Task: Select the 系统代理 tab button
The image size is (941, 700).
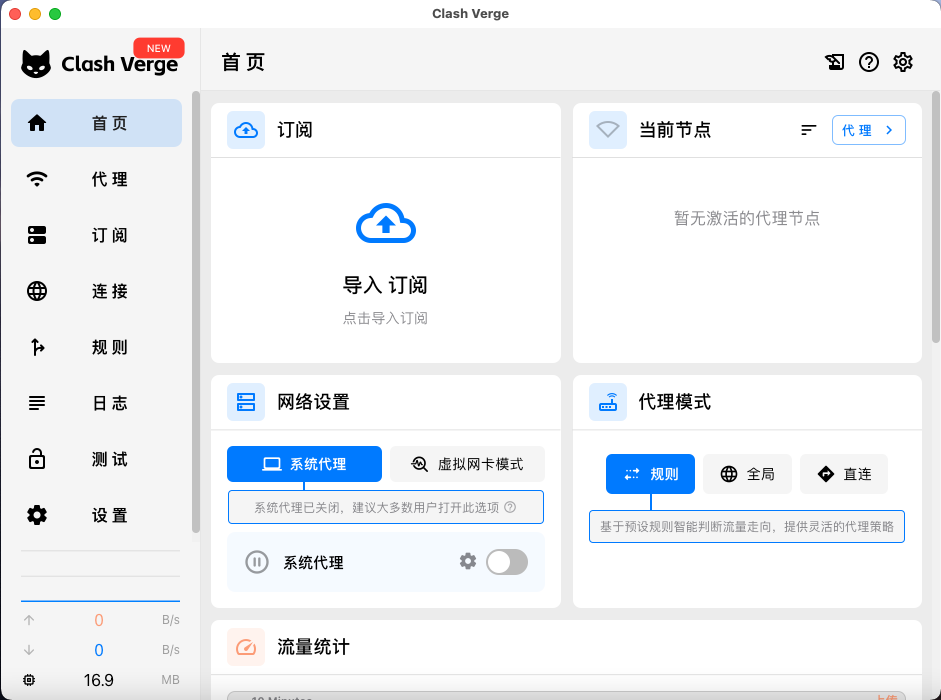Action: [x=304, y=464]
